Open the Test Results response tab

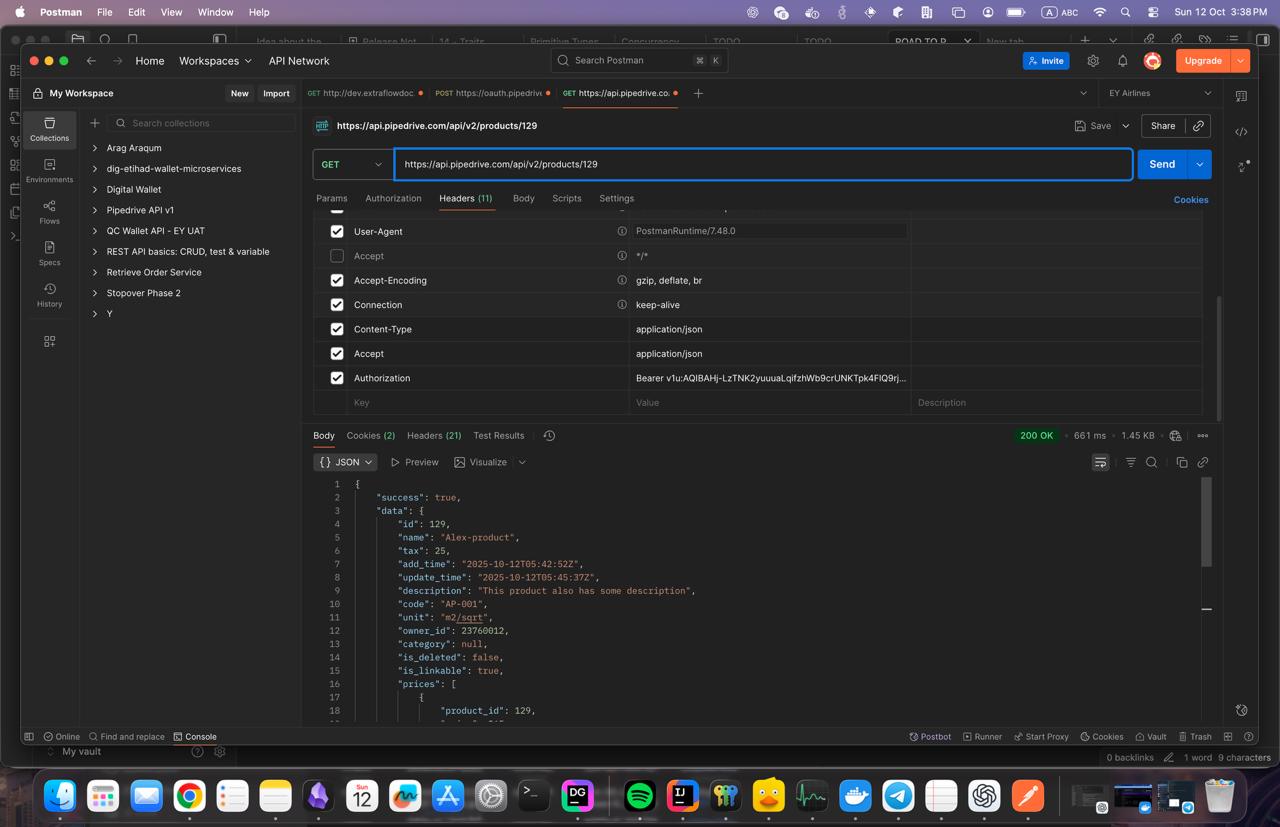(498, 435)
